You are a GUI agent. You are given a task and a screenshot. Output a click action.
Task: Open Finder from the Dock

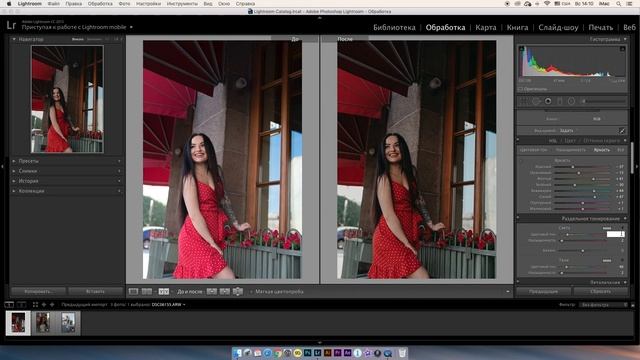pos(238,353)
